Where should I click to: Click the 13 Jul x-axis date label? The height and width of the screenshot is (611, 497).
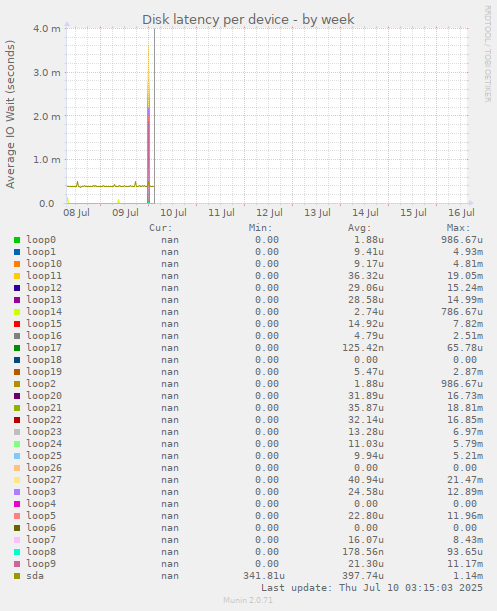tap(317, 213)
